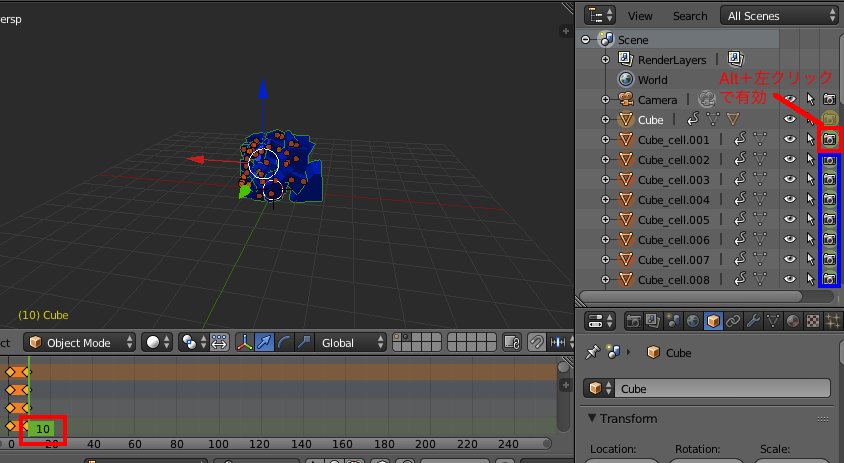Collapse the Transform panel triangle
The image size is (844, 463).
click(x=592, y=418)
